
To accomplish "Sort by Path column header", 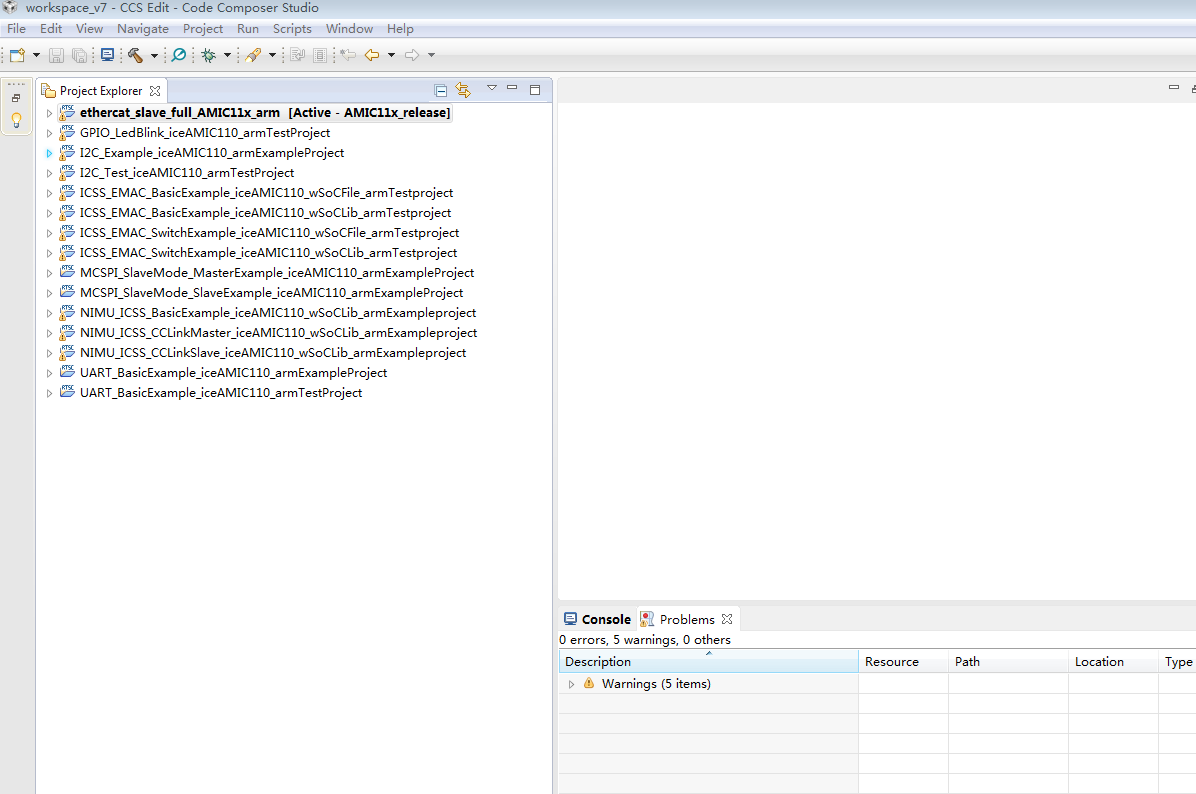I will coord(1008,661).
